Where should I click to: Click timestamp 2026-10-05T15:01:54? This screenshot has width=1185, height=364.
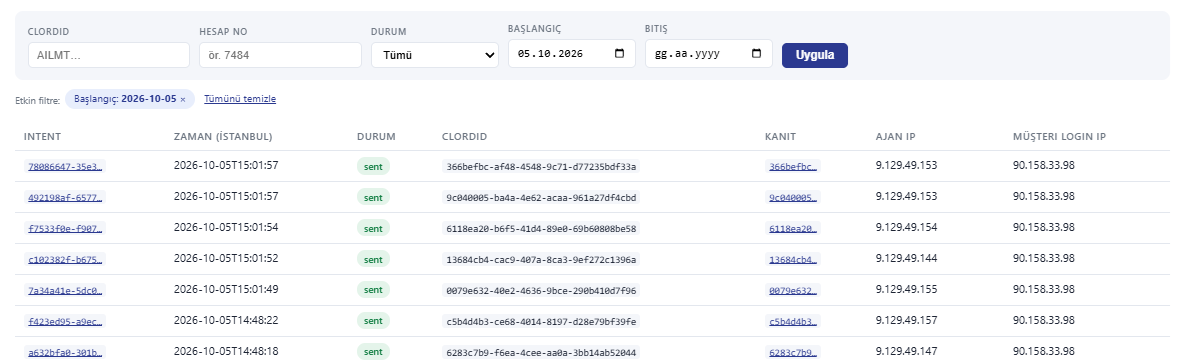(x=226, y=227)
